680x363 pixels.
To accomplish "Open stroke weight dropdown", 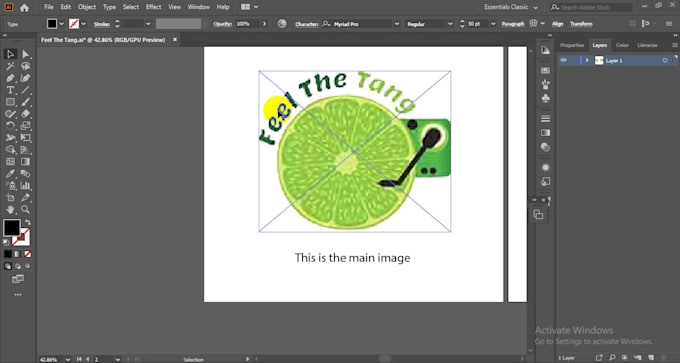I will click(x=148, y=24).
